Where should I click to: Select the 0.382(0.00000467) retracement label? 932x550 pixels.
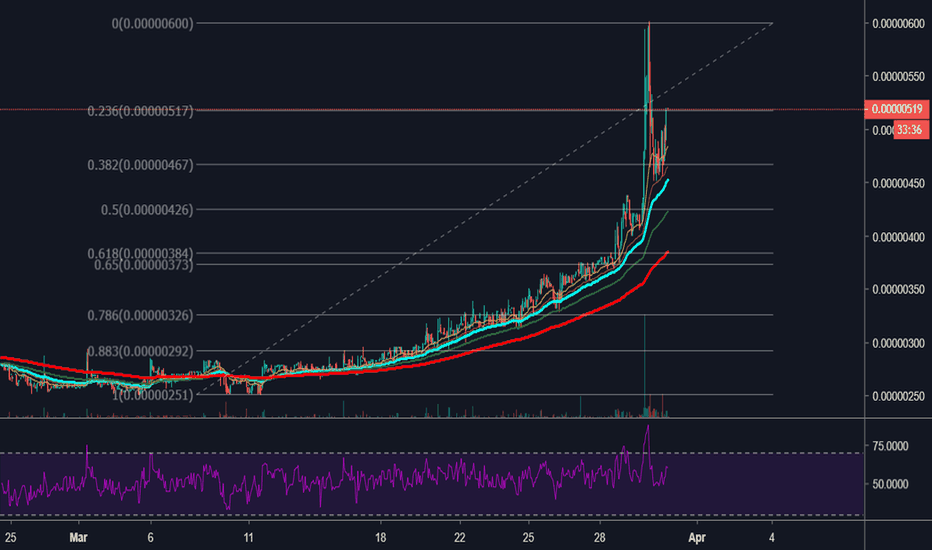[x=140, y=165]
